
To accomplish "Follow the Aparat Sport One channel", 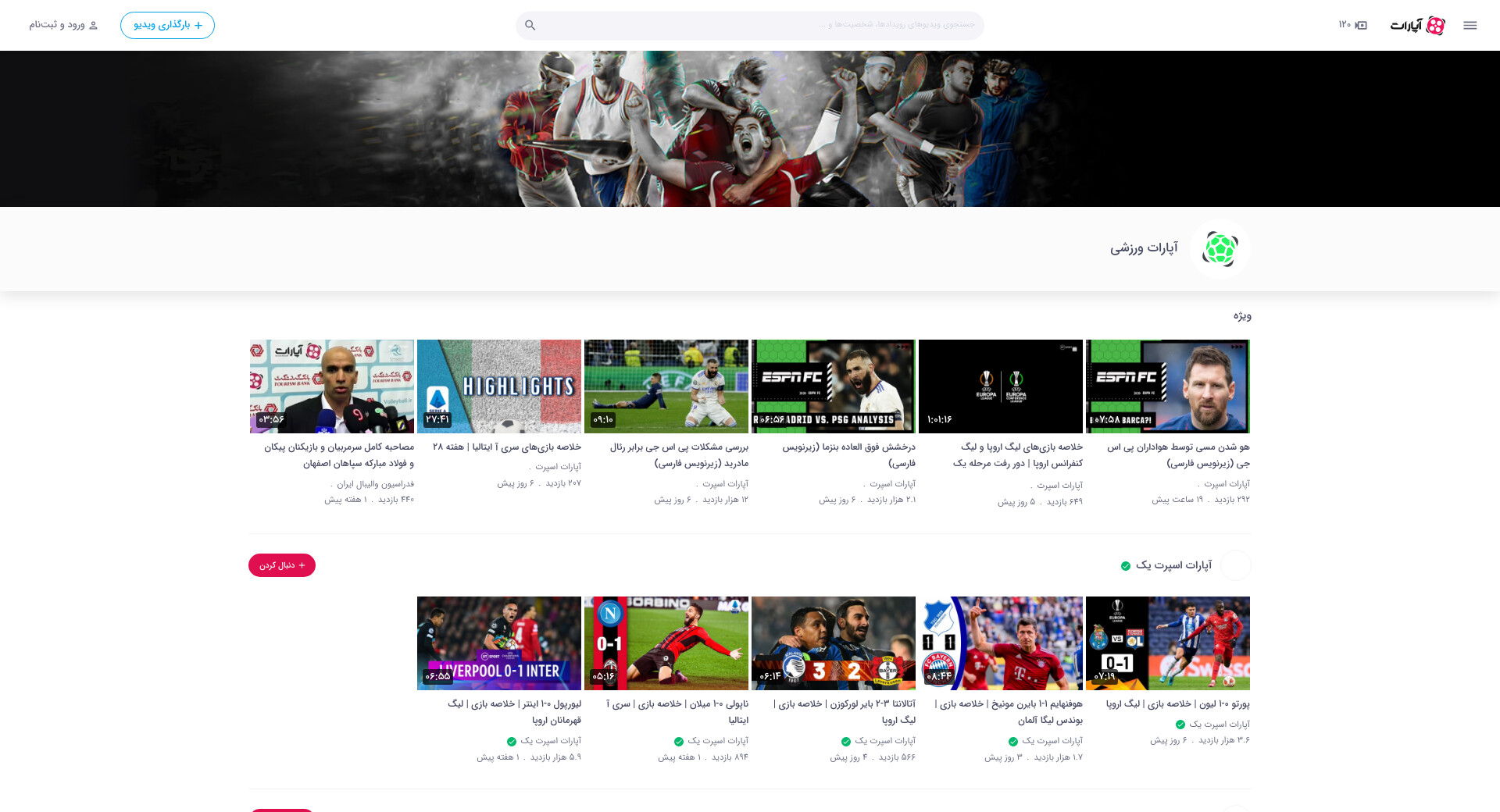I will [x=282, y=565].
